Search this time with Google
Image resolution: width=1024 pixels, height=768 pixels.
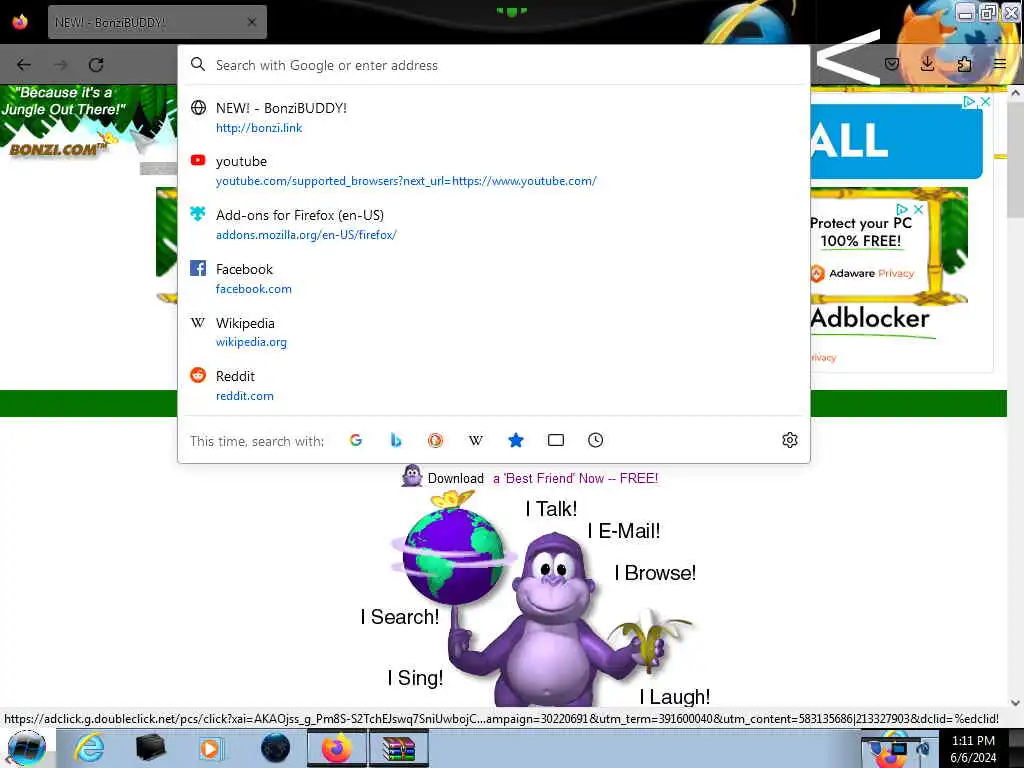pyautogui.click(x=356, y=440)
